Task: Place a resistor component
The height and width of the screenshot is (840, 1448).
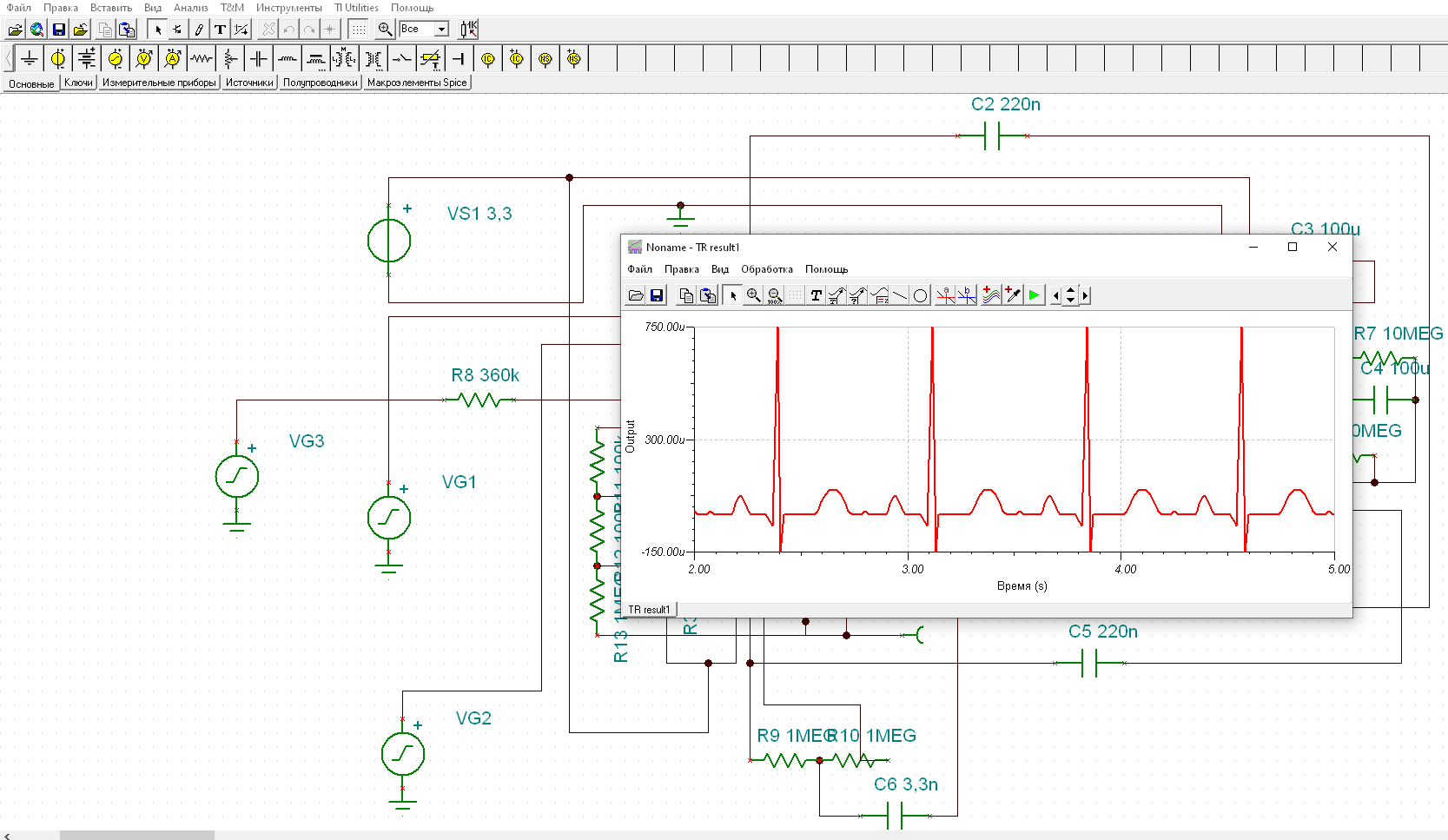Action: [202, 59]
